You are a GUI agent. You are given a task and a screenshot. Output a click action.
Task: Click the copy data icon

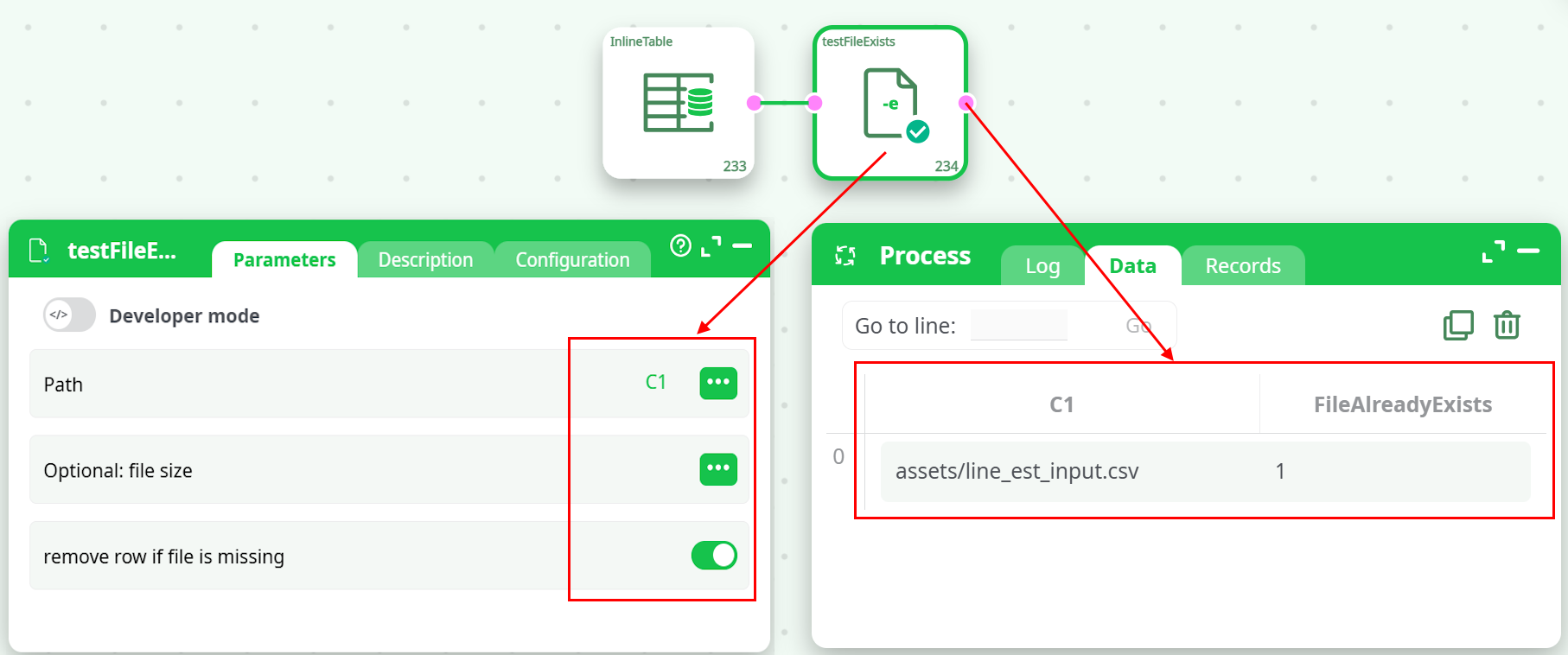click(x=1458, y=325)
